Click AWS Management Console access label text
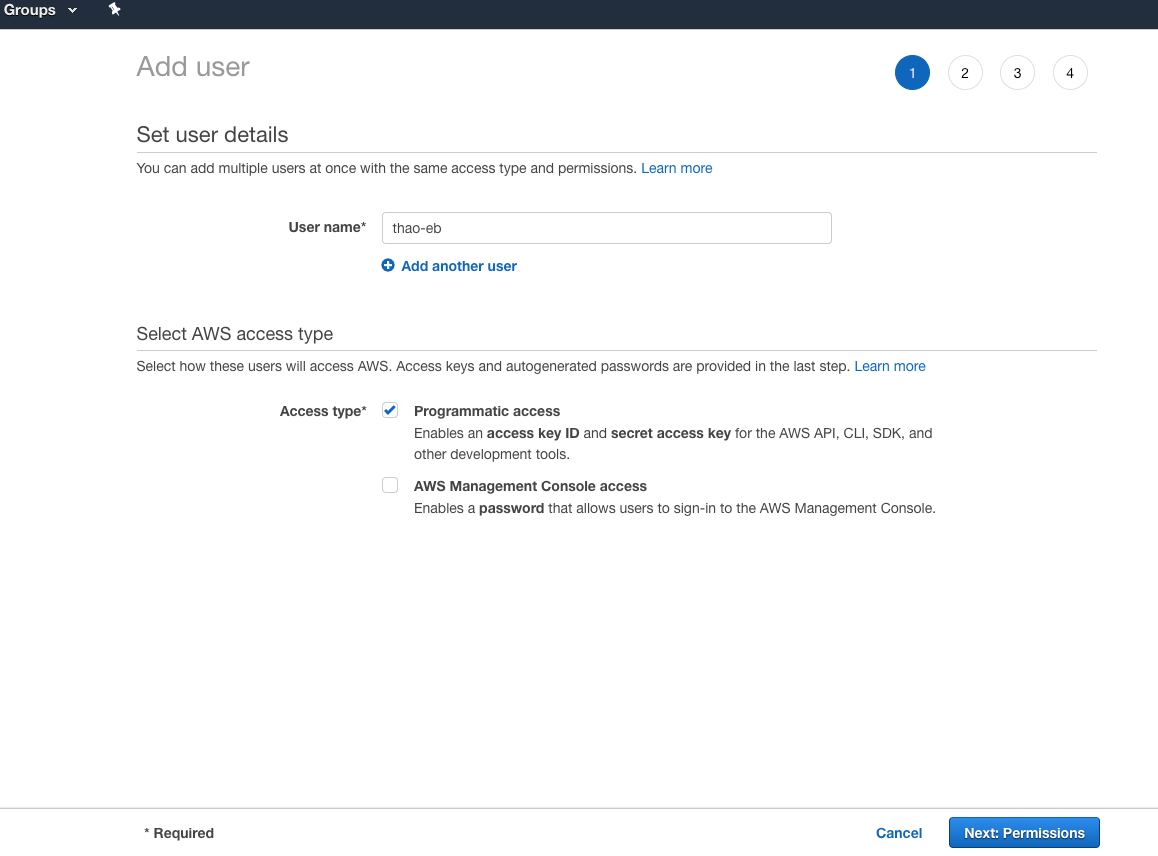 530,486
